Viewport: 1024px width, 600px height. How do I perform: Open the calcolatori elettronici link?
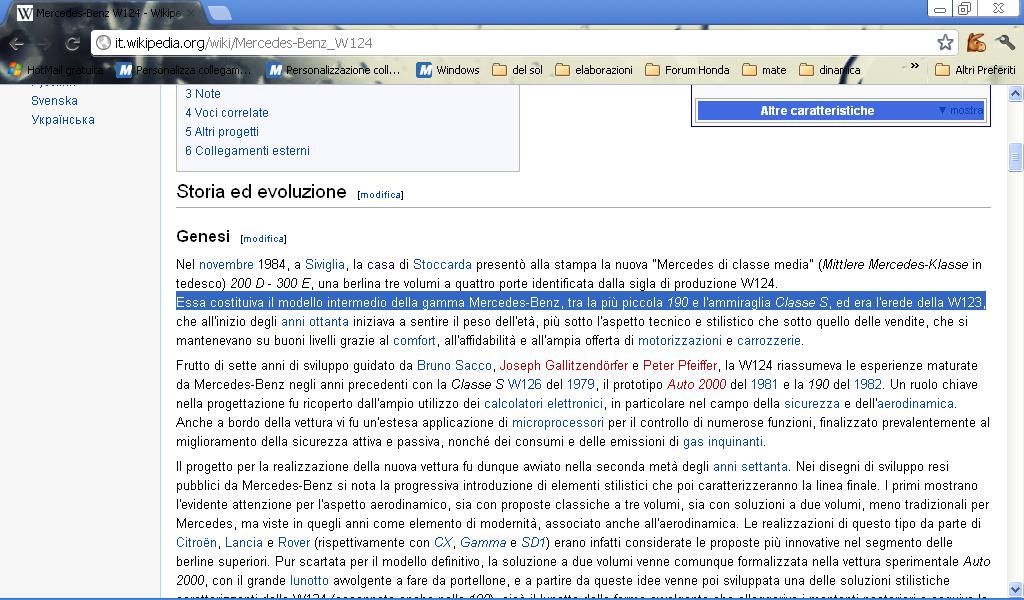pyautogui.click(x=543, y=403)
